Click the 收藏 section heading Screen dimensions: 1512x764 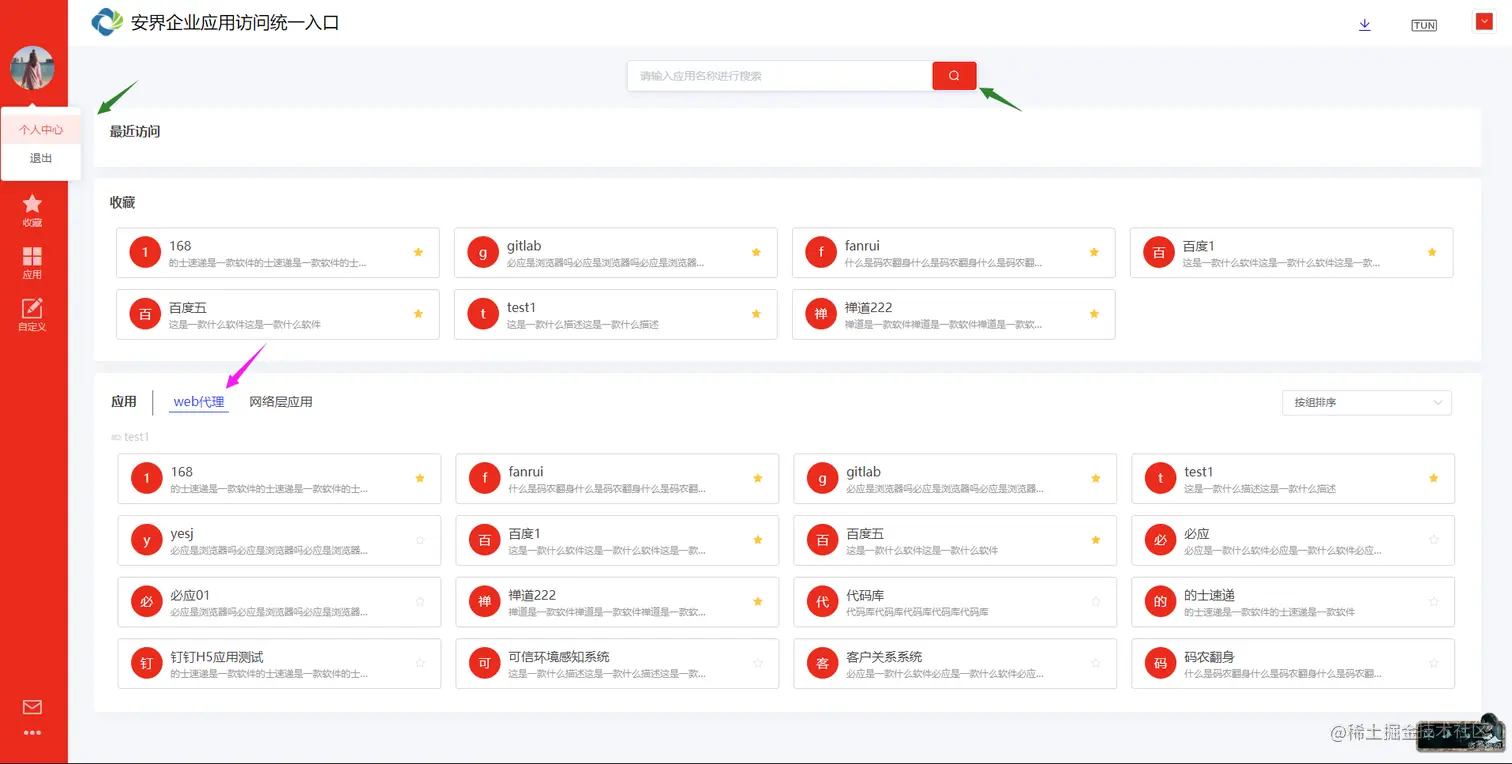(122, 202)
